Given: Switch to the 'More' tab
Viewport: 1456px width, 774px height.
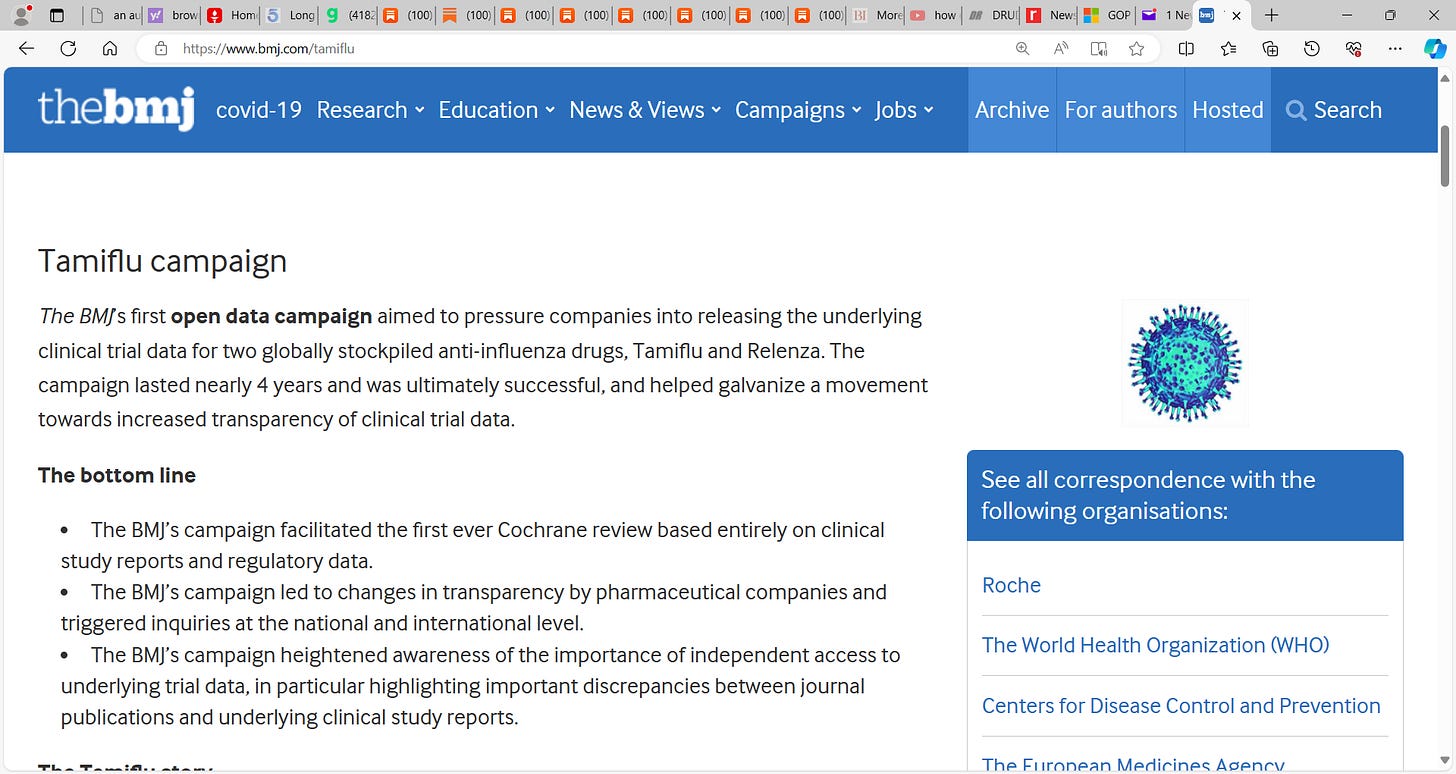Looking at the screenshot, I should coord(875,15).
